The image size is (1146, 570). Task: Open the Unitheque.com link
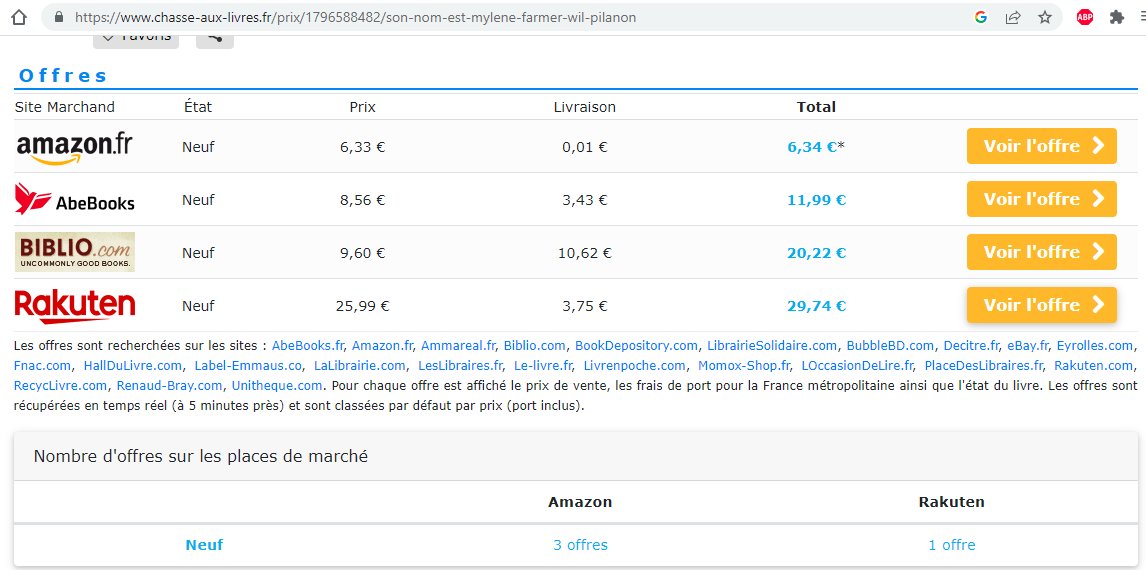(277, 385)
